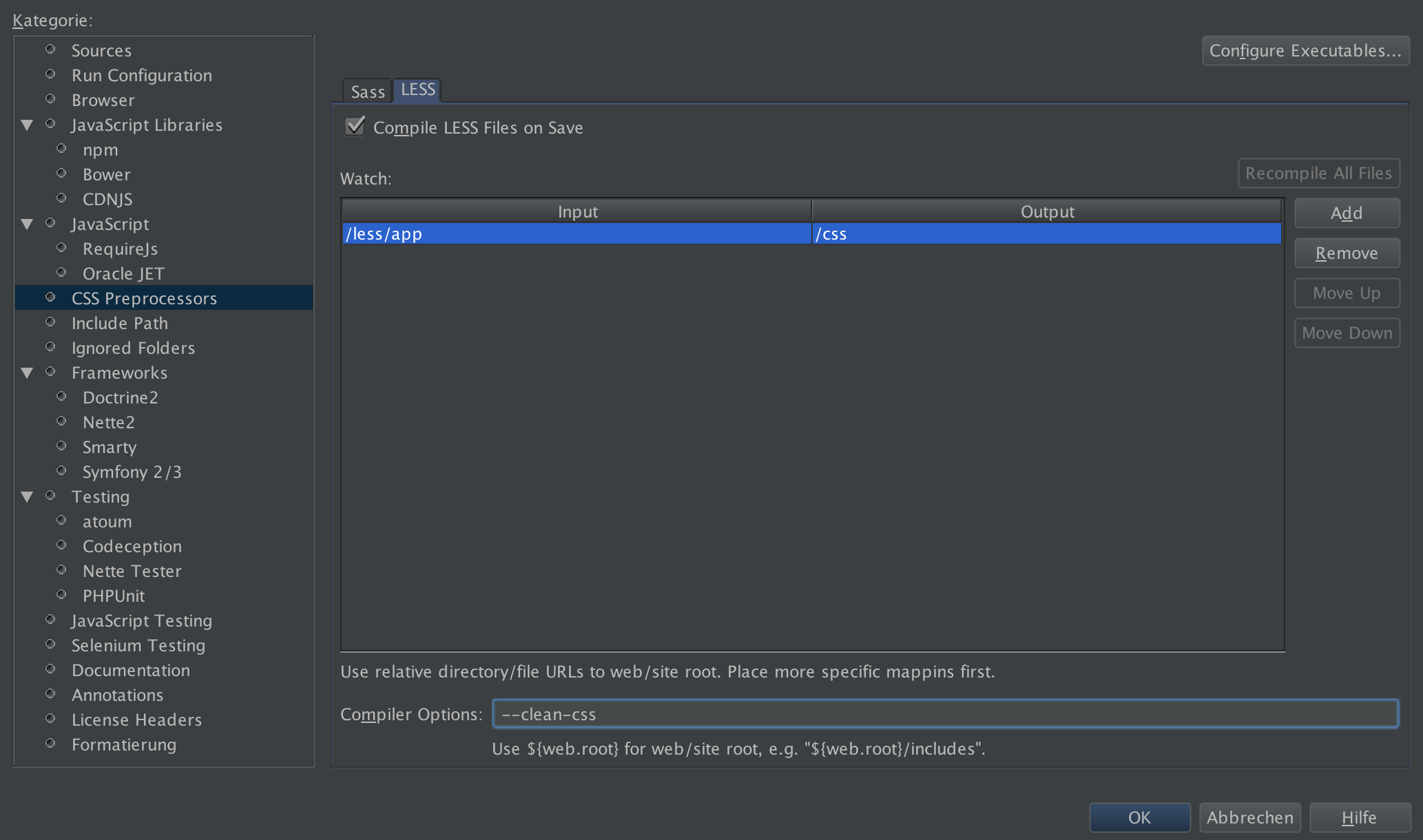Open help via Hilfe button

(1359, 817)
